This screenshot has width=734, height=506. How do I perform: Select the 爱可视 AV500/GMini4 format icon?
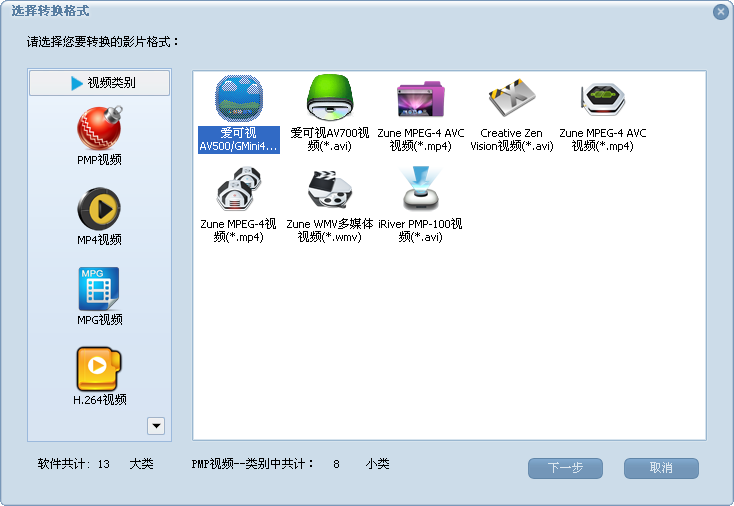pyautogui.click(x=239, y=99)
